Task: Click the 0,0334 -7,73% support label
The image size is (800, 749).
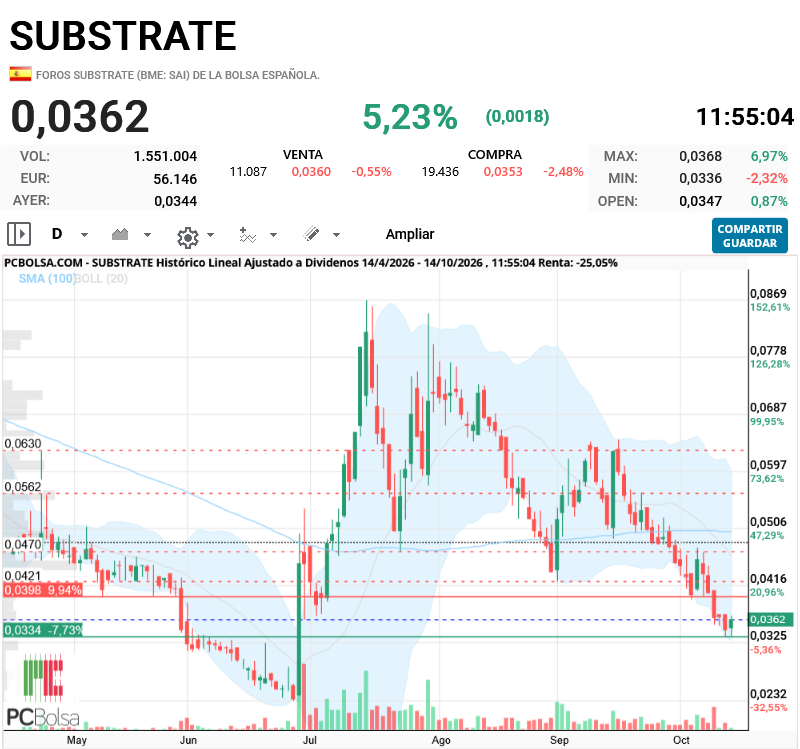Action: 43,630
